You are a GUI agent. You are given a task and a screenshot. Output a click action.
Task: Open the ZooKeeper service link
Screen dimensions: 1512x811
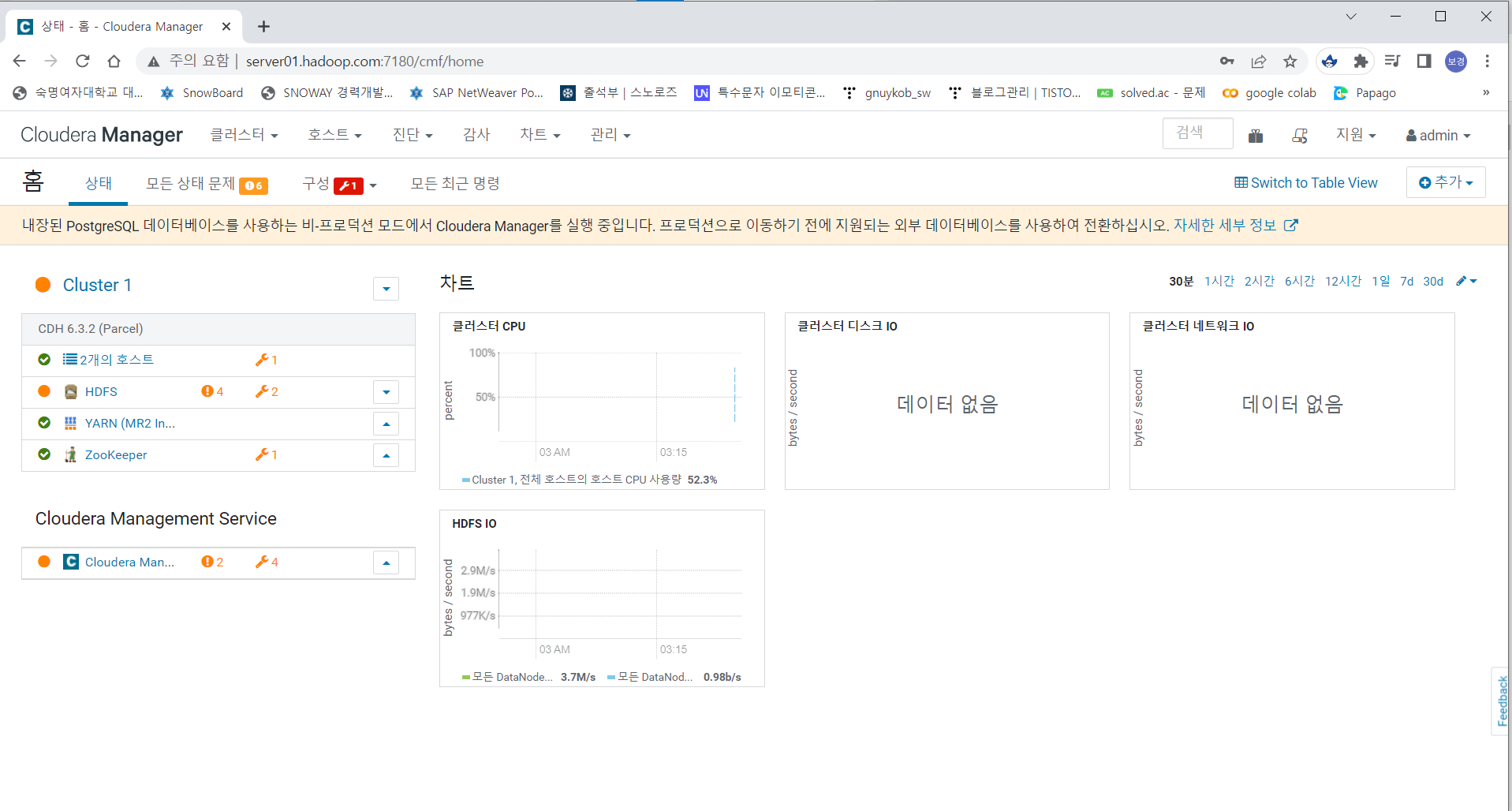(x=116, y=454)
